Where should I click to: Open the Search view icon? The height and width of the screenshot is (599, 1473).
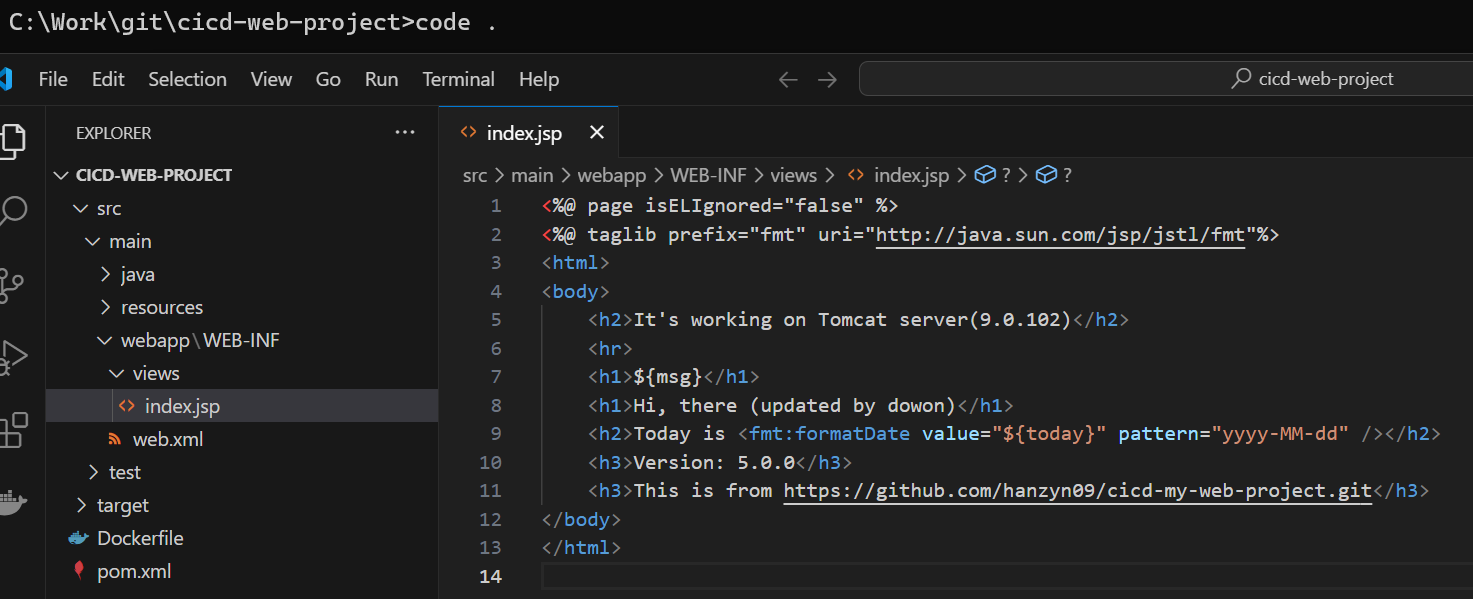(x=14, y=211)
